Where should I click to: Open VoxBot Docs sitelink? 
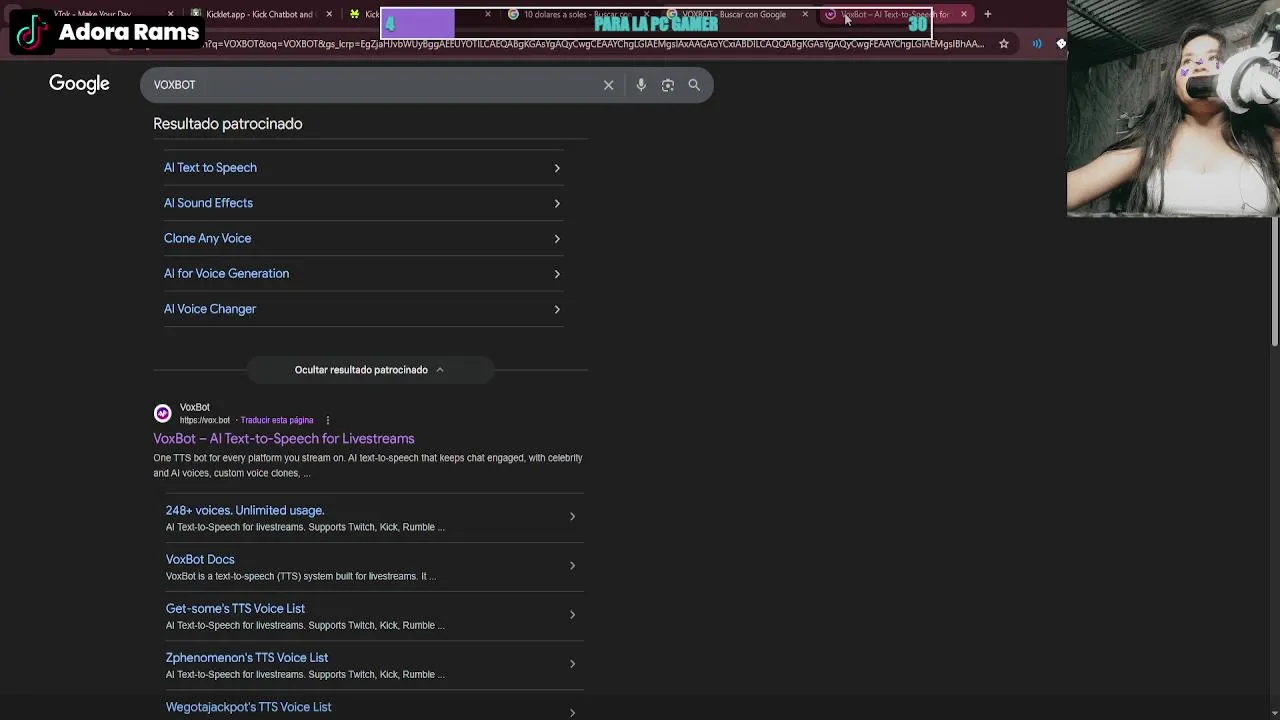pyautogui.click(x=200, y=559)
